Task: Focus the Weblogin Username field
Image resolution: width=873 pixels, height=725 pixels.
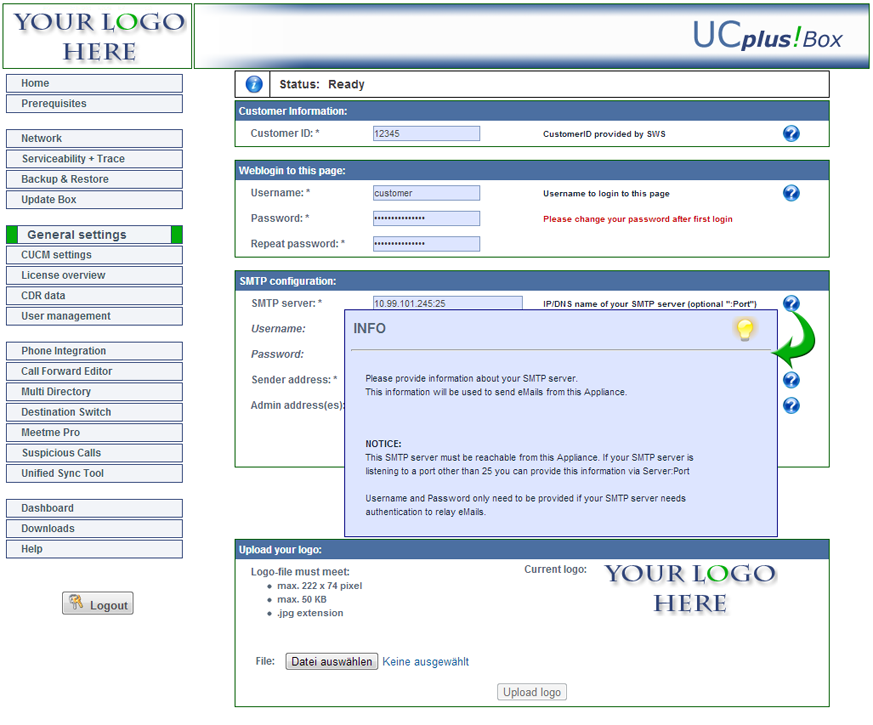Action: point(426,193)
